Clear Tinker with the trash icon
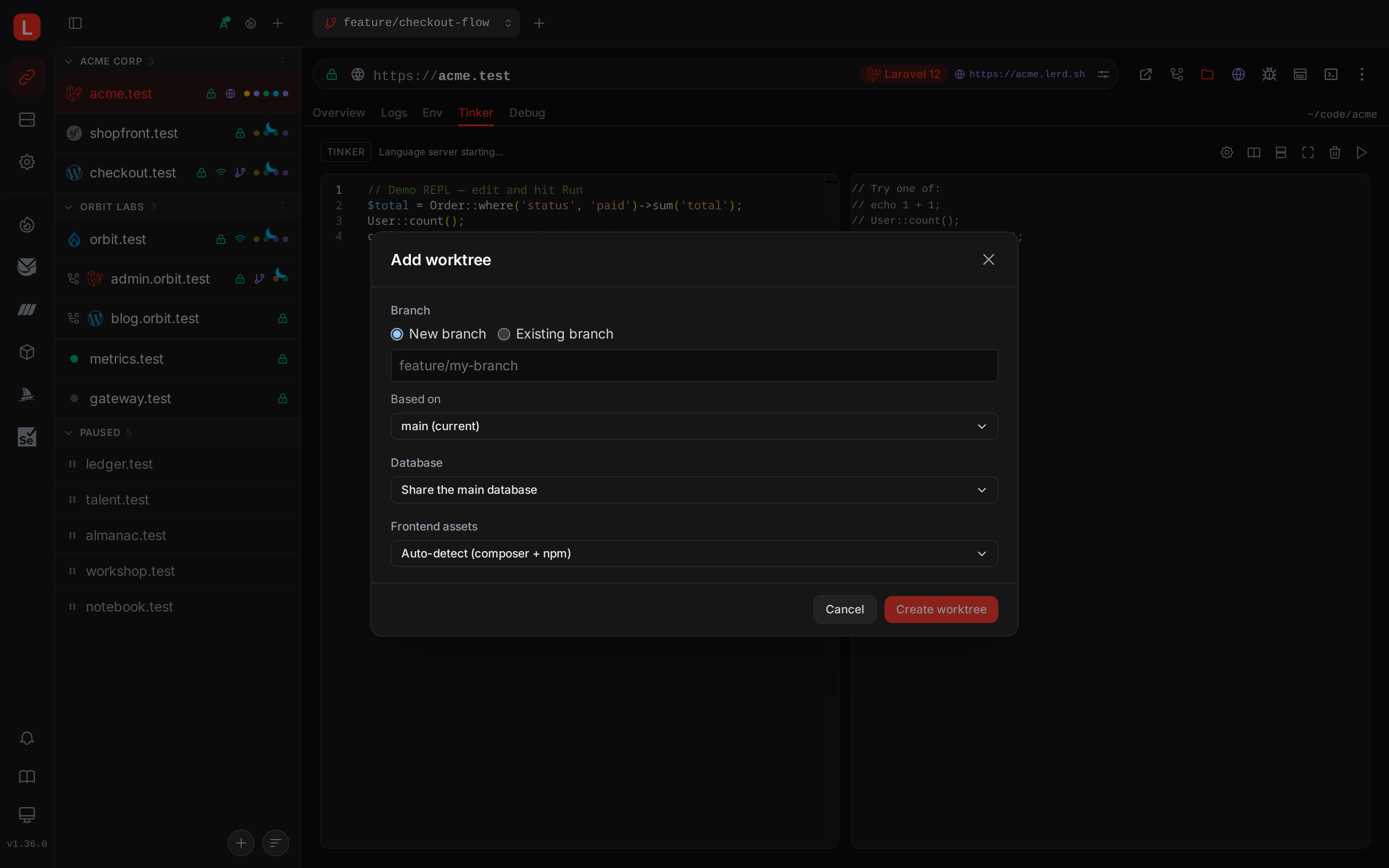1389x868 pixels. (1335, 152)
